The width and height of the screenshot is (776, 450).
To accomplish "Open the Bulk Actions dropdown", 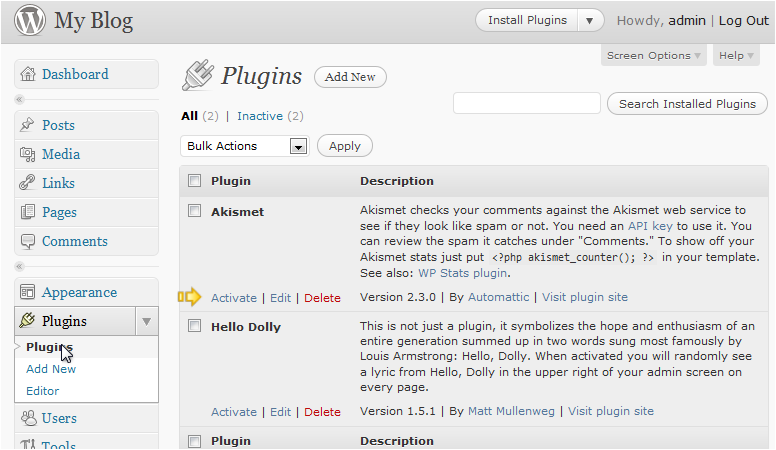I will (245, 146).
